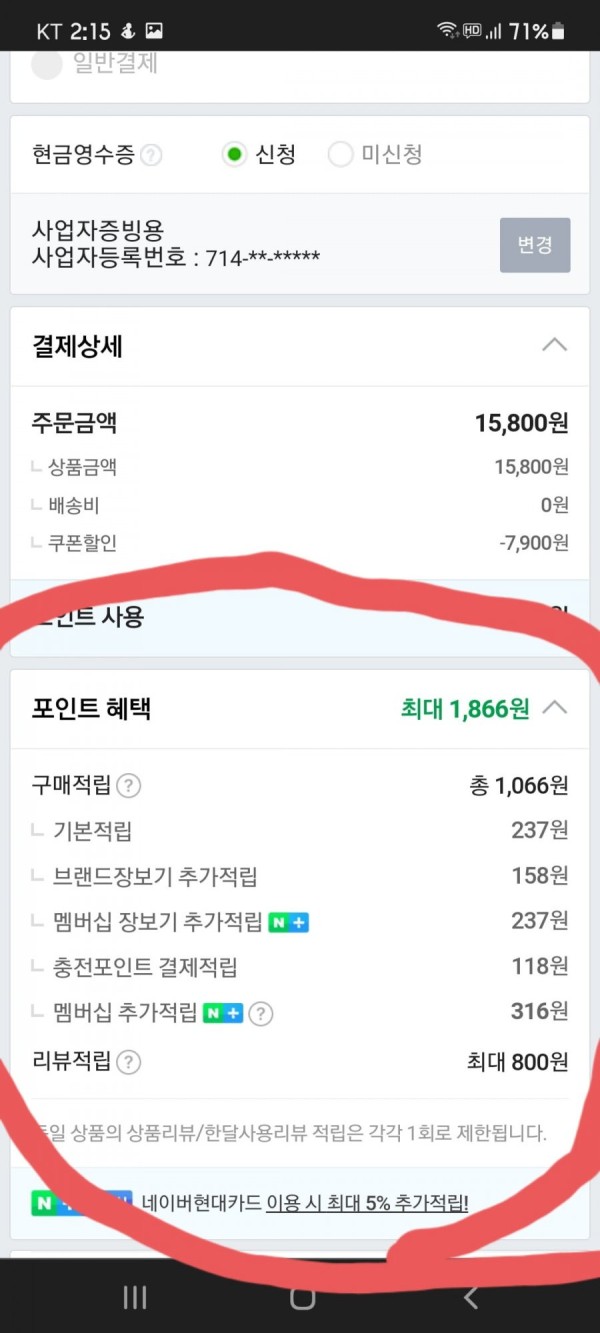The height and width of the screenshot is (1333, 600).
Task: Tap Android recent apps navigation icon
Action: [134, 1298]
